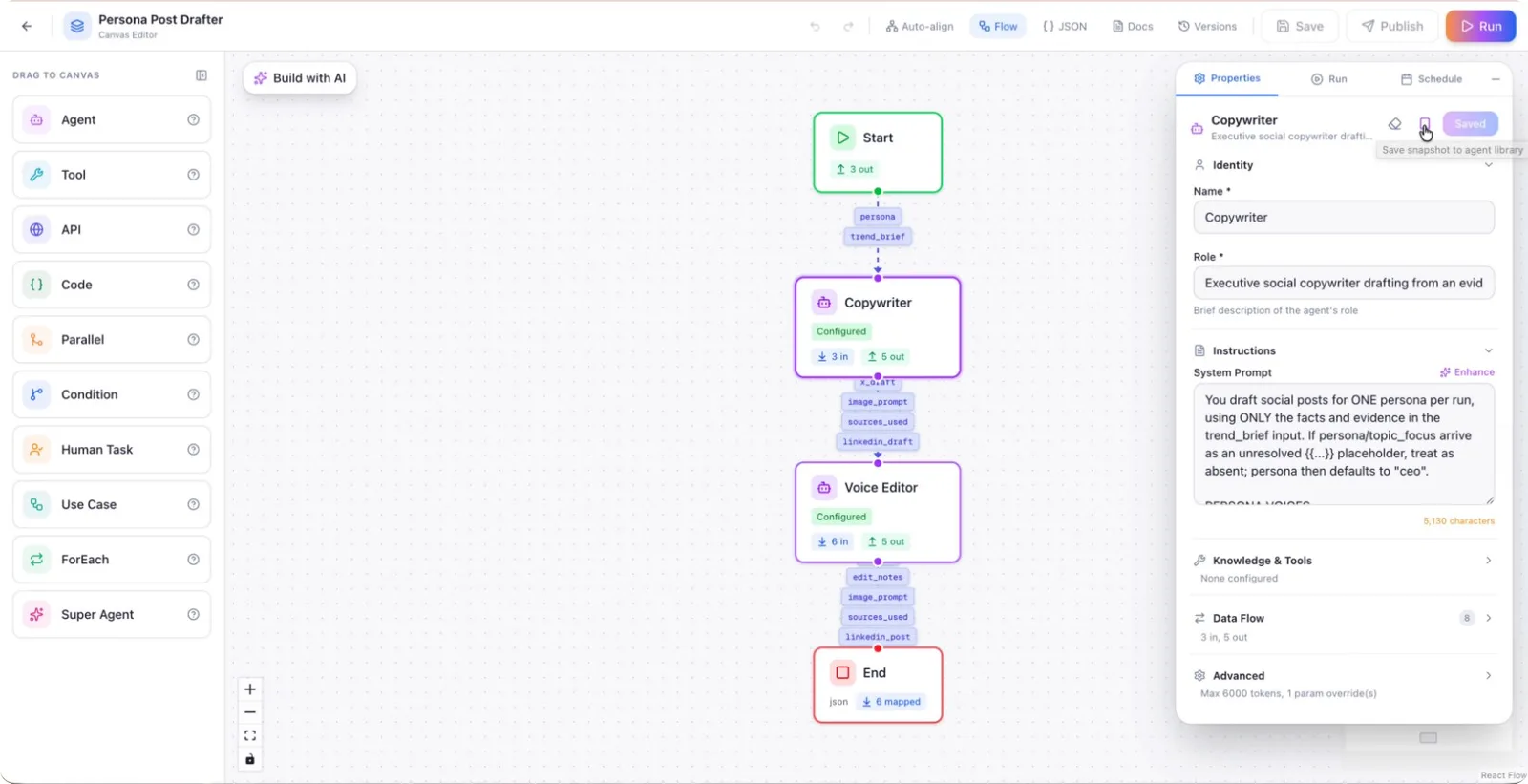Enhance the system prompt

click(1468, 372)
